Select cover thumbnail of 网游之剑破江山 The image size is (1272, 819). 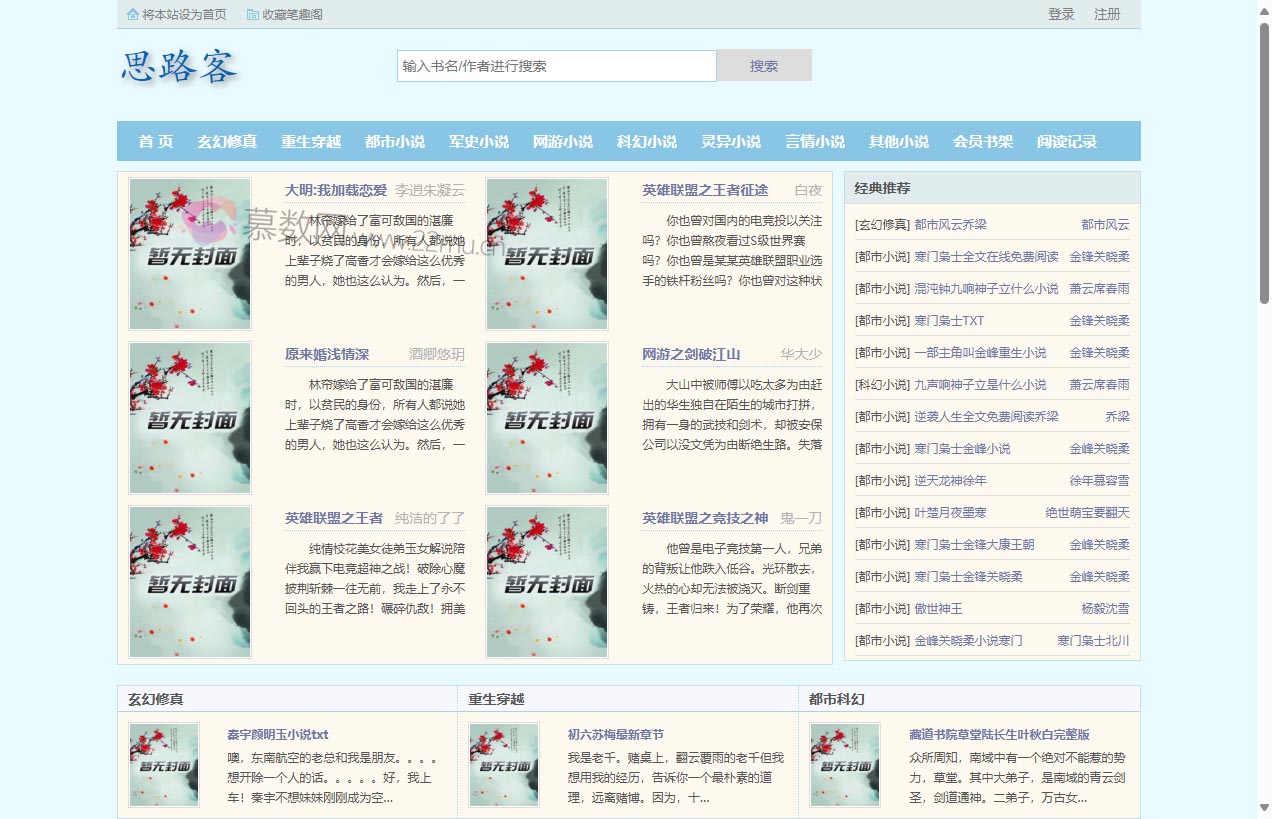click(x=547, y=418)
